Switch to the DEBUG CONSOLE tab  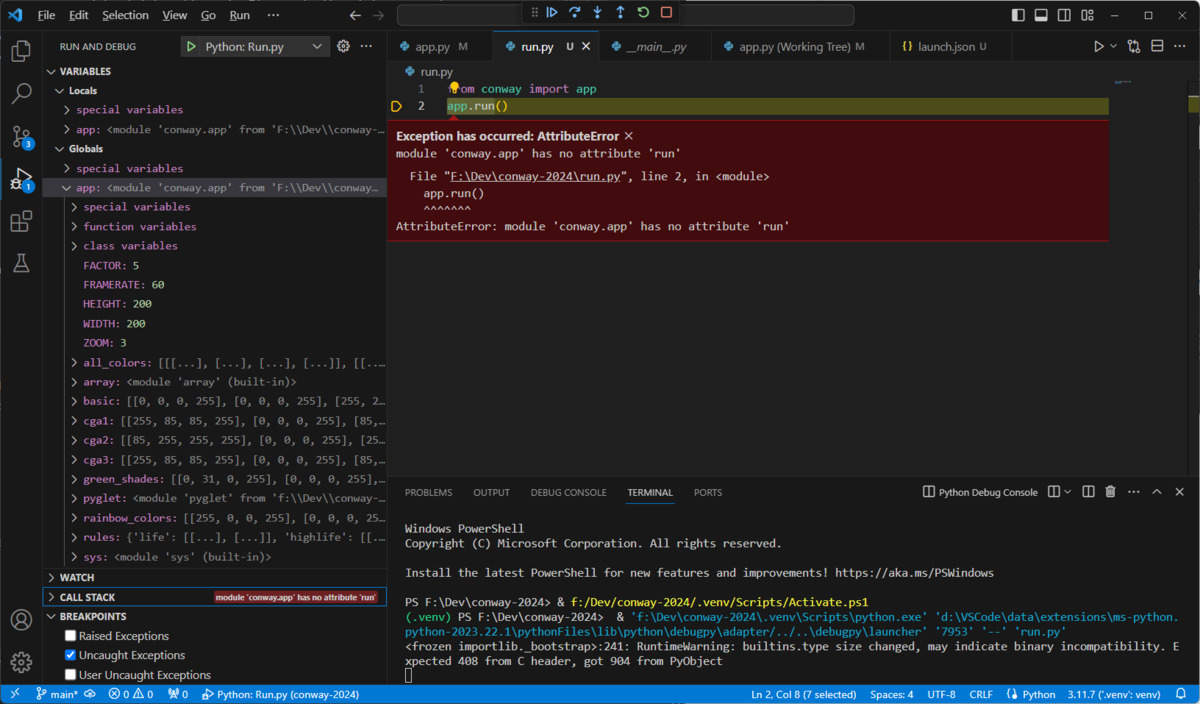[x=568, y=492]
